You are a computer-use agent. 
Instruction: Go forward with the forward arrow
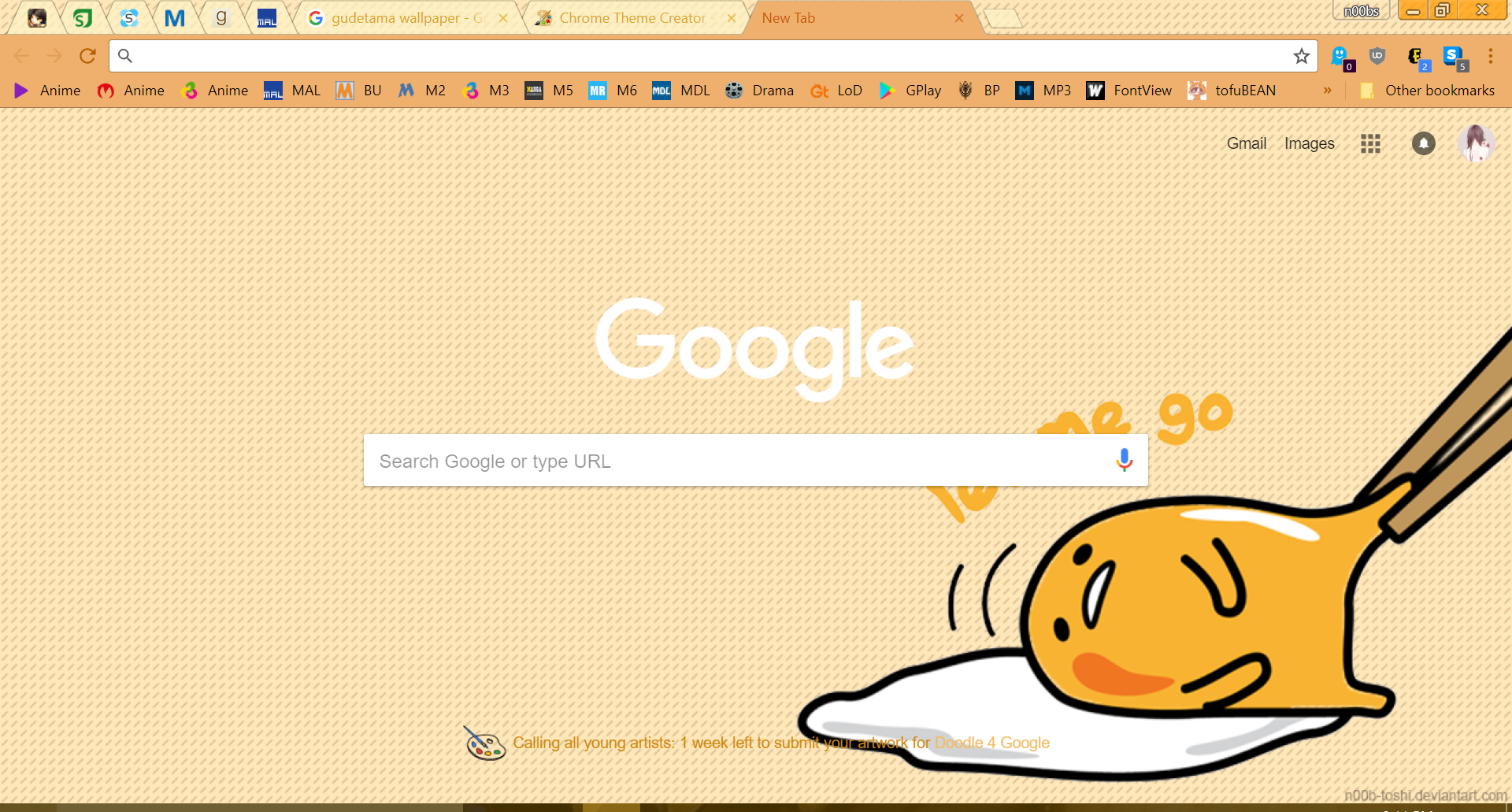click(54, 56)
